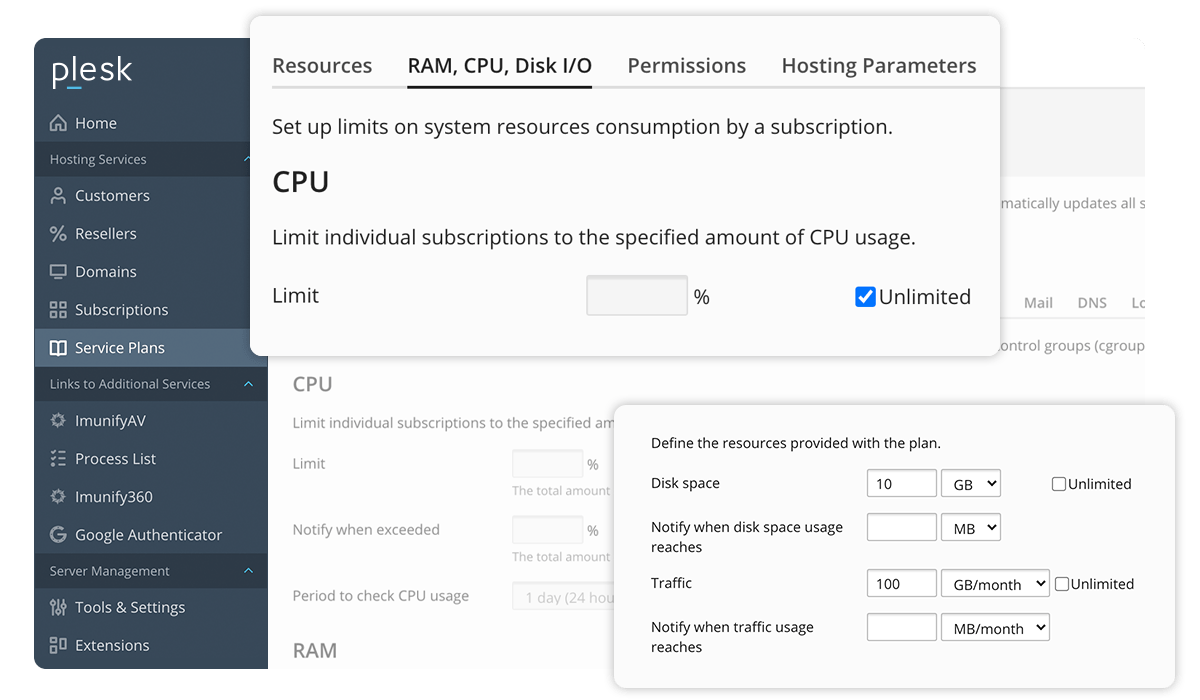Switch to the Hosting Parameters tab
Screen dimensions: 1200x700
tap(878, 66)
